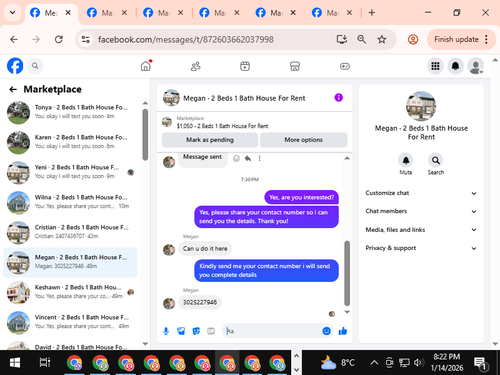
Task: React with emoji to Message sent
Action: click(236, 159)
